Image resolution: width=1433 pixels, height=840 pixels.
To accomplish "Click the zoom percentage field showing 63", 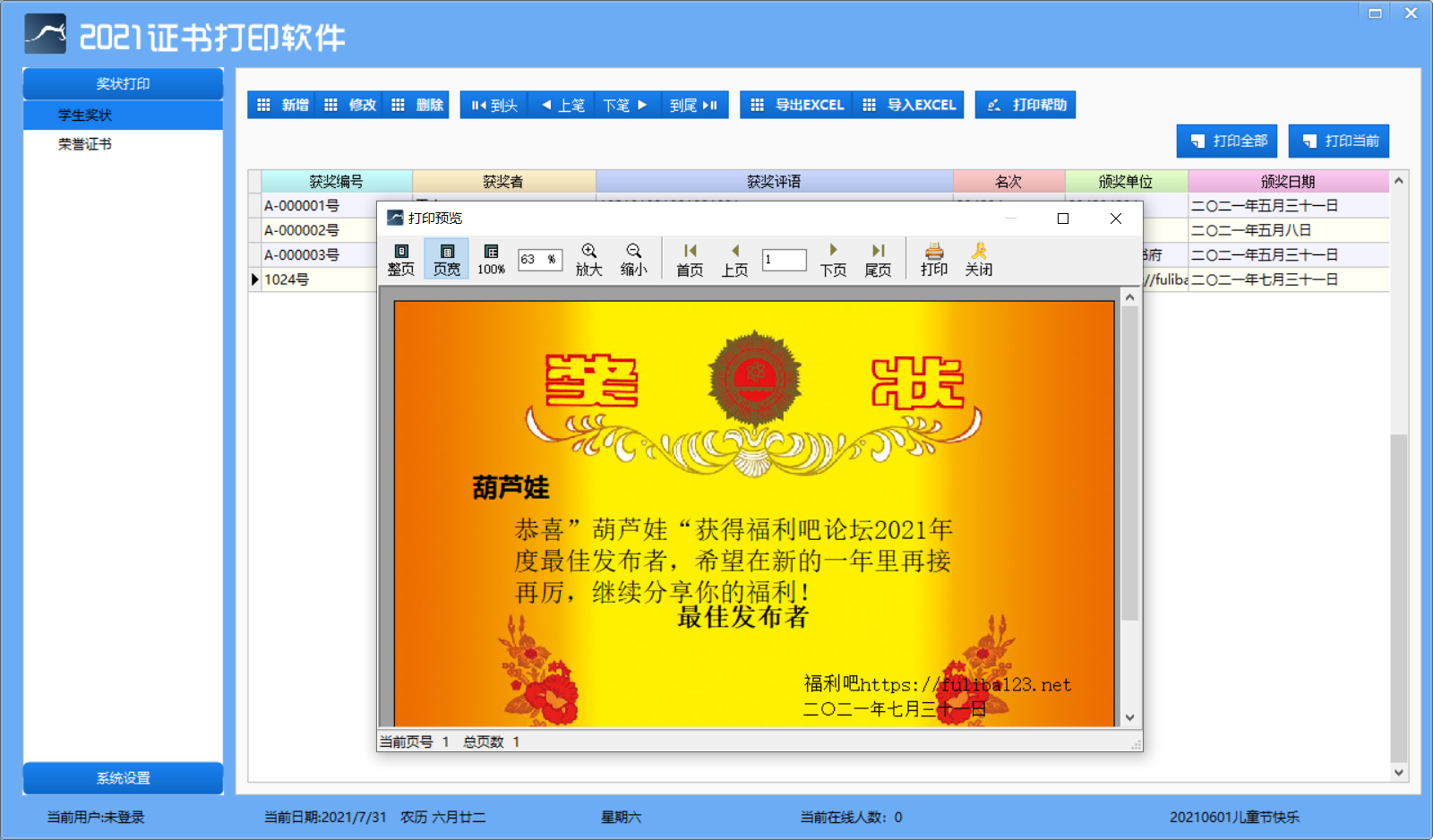I will click(x=540, y=260).
